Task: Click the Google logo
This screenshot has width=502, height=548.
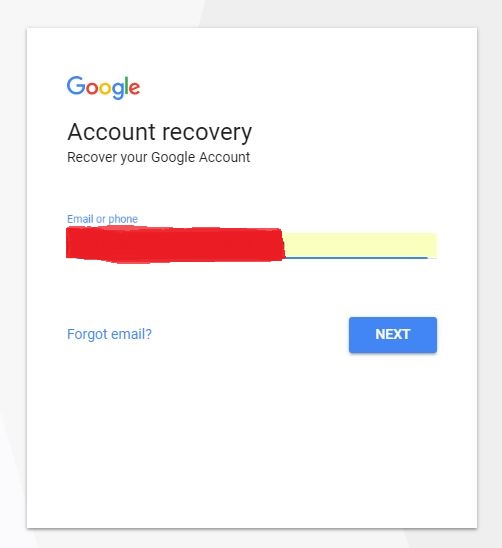Action: tap(103, 87)
